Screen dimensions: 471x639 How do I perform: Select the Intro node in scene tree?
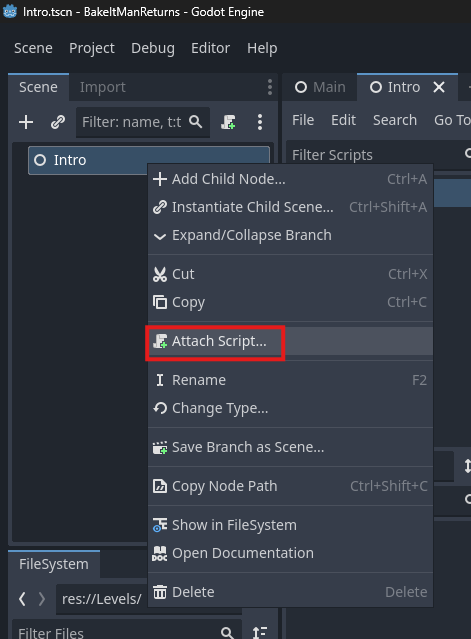coord(149,160)
